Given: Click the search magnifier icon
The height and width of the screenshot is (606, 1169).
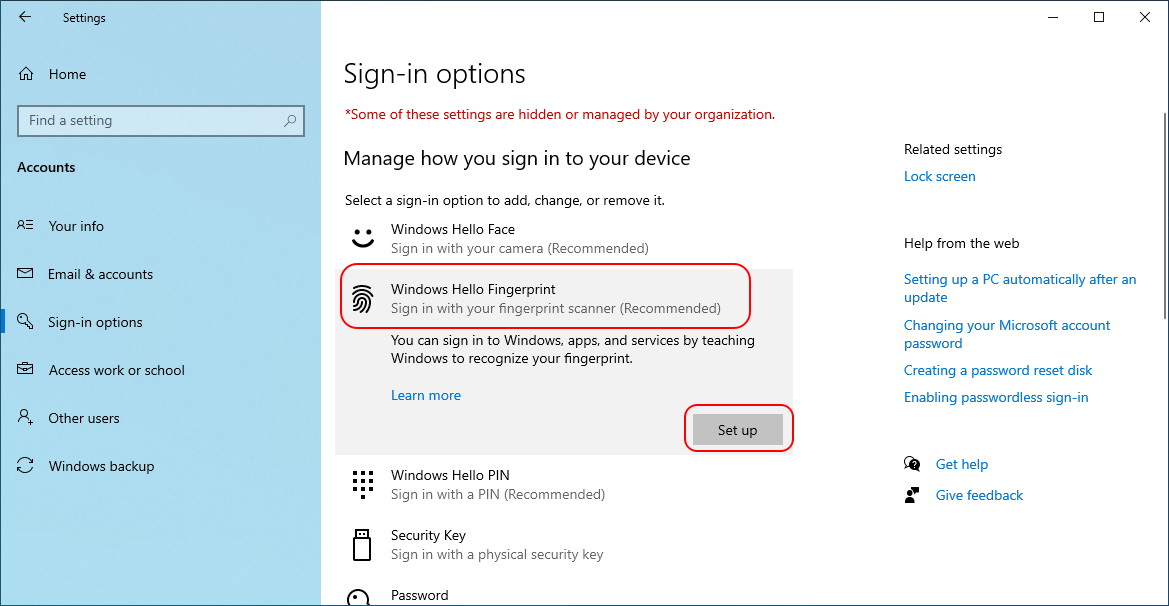Looking at the screenshot, I should pyautogui.click(x=290, y=121).
